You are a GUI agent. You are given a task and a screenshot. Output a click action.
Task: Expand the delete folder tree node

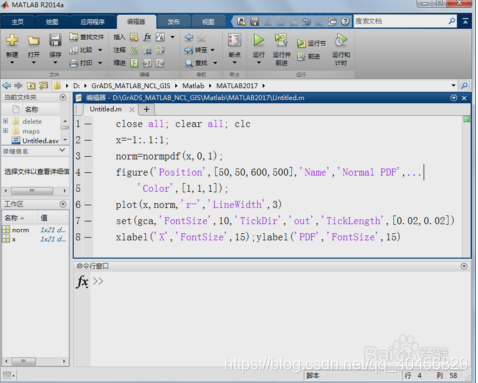[x=6, y=121]
